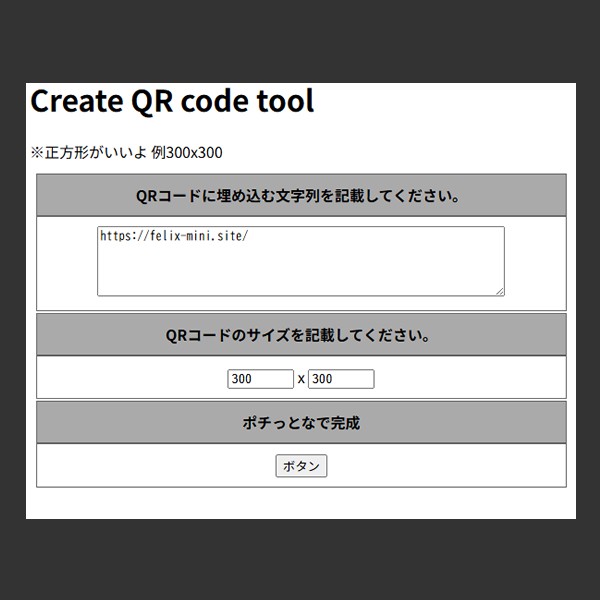Click the QRコードに埋め込む文字列 header row
The height and width of the screenshot is (600, 600).
pyautogui.click(x=301, y=196)
